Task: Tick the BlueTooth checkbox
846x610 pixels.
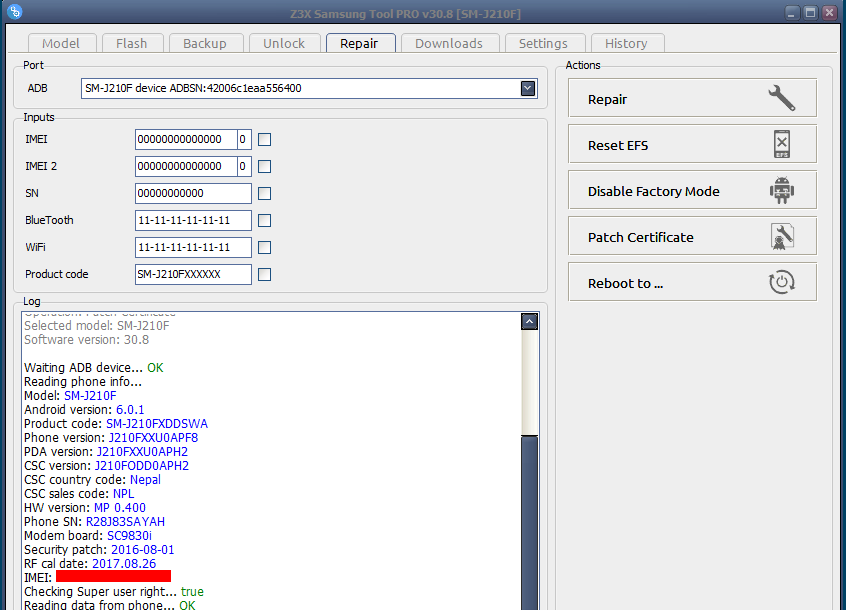Action: tap(264, 221)
